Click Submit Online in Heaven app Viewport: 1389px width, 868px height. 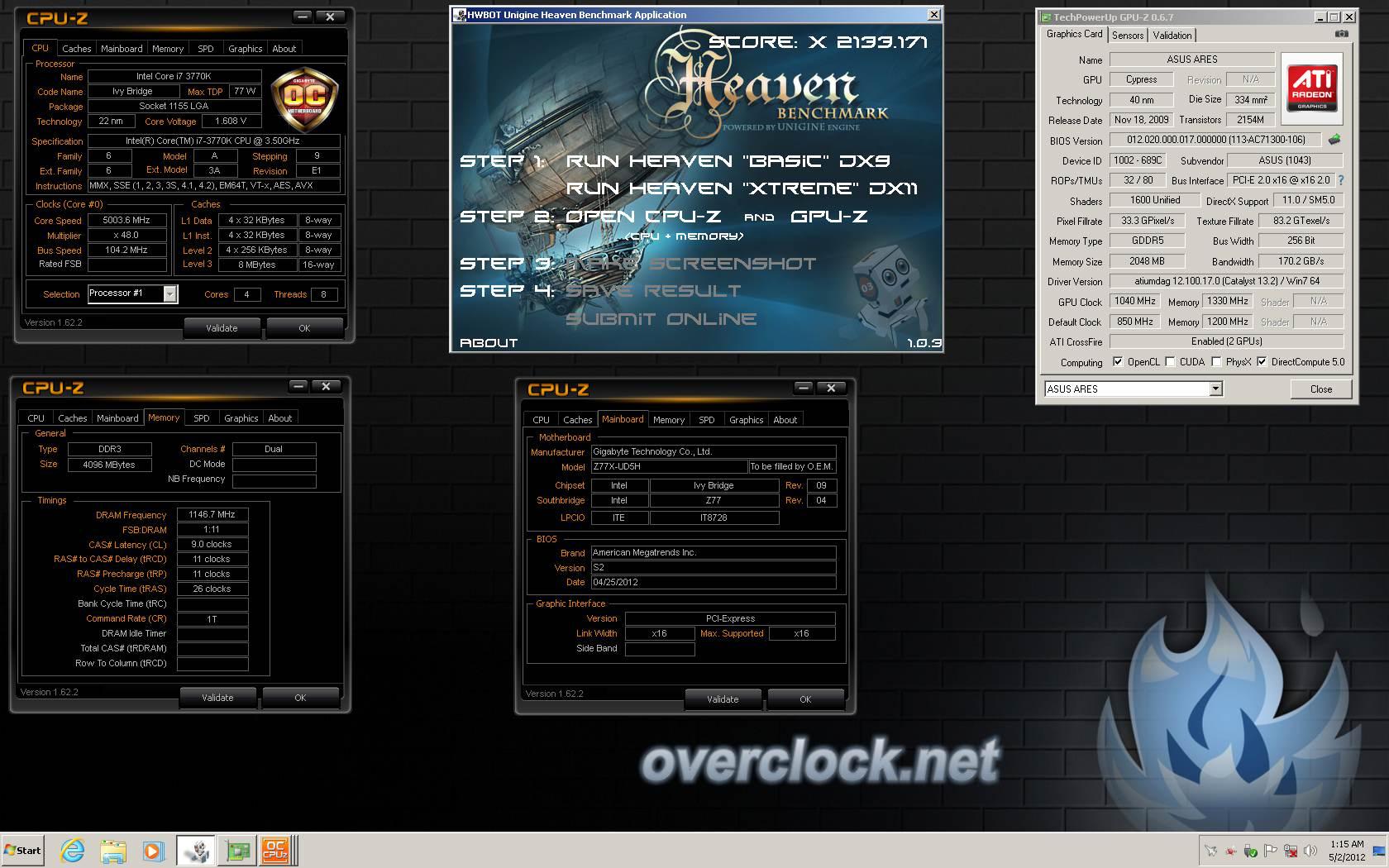[661, 319]
